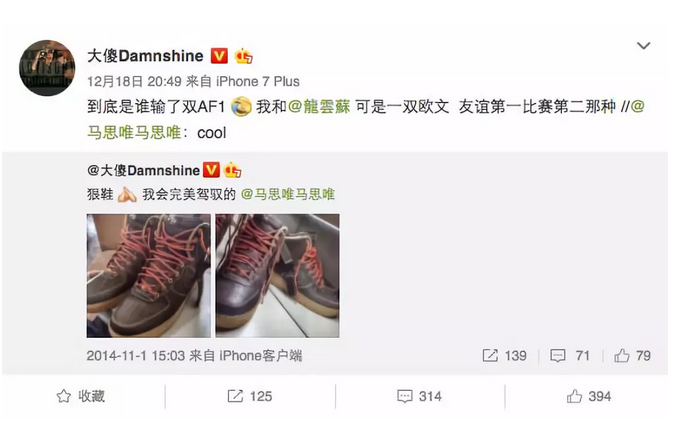Open the @龍雲蘇 mention link
The width and height of the screenshot is (679, 434).
[319, 107]
